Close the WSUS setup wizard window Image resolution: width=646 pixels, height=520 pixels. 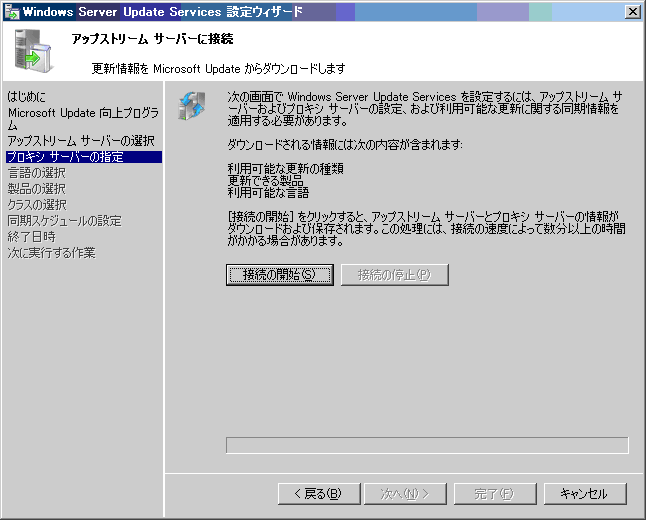tap(632, 12)
